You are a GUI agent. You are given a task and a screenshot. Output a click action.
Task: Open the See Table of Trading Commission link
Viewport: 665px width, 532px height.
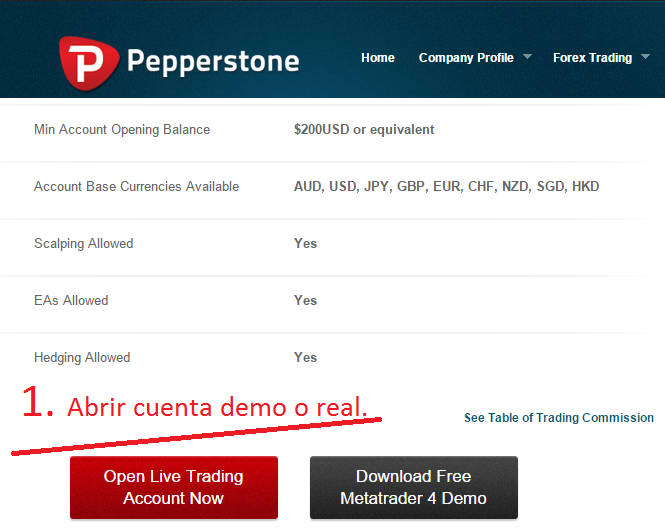click(558, 418)
